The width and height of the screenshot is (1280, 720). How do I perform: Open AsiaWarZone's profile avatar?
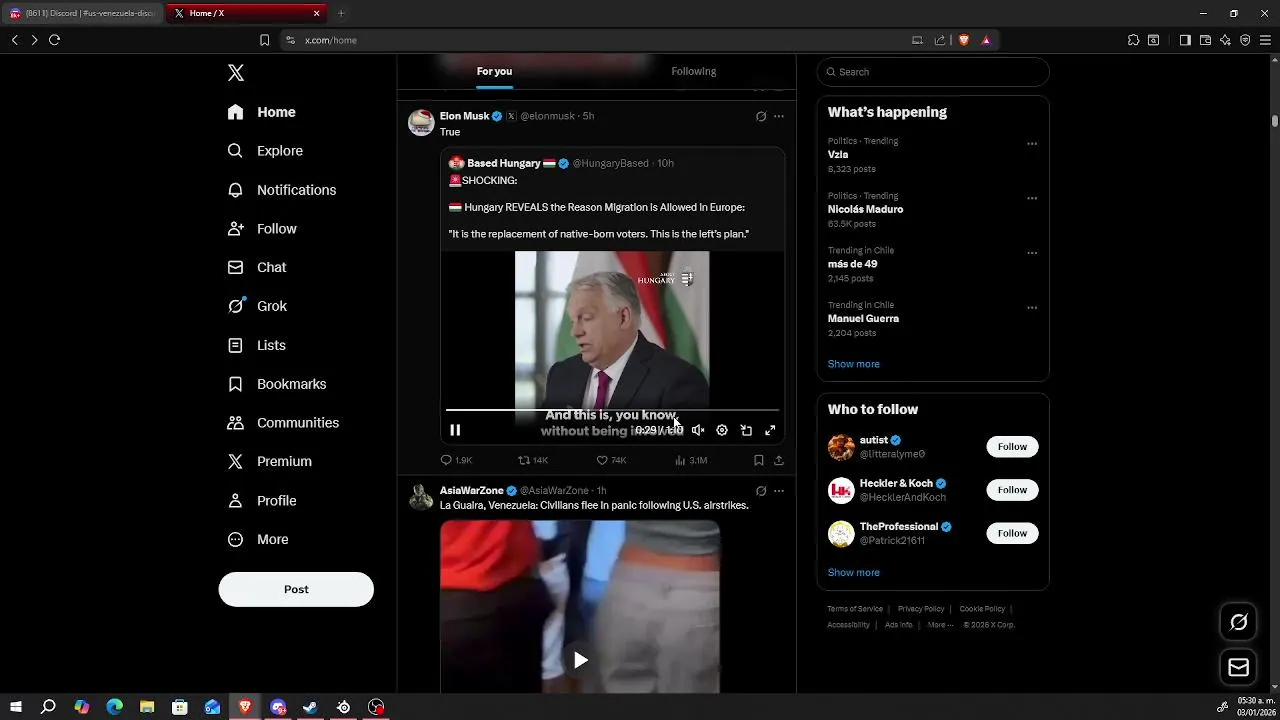point(421,497)
